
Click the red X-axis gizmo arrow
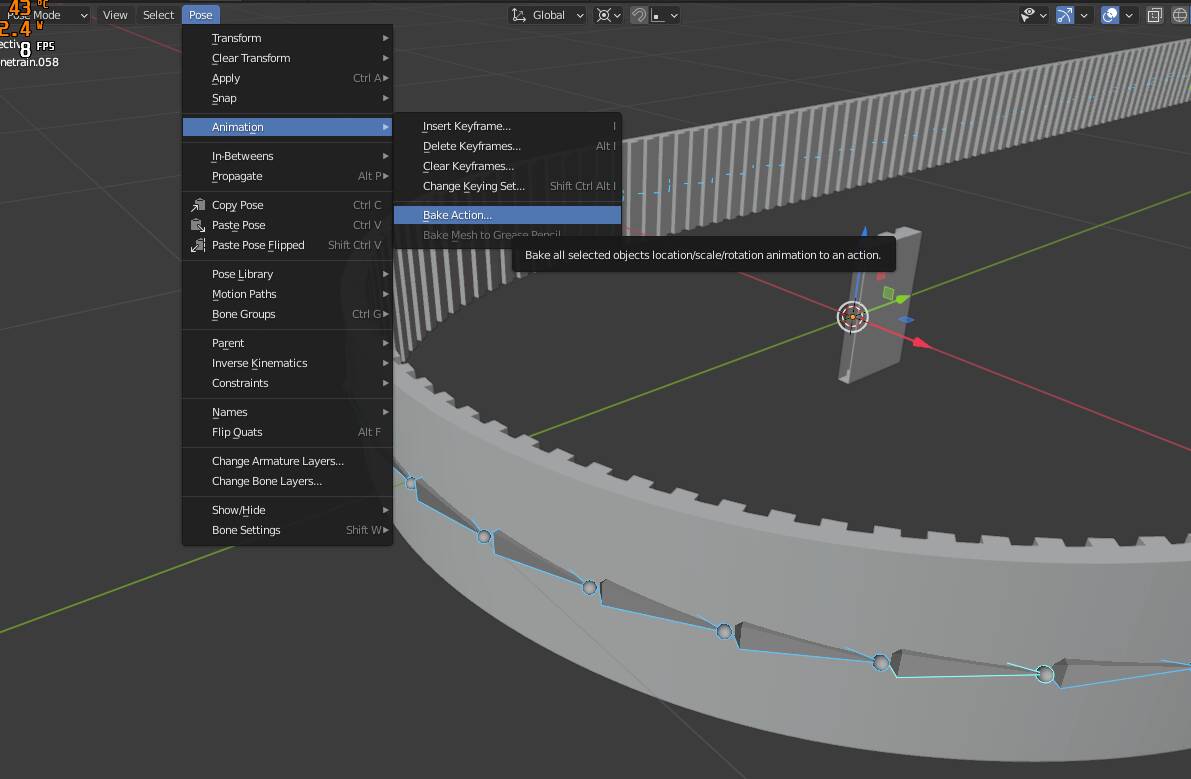(x=921, y=343)
